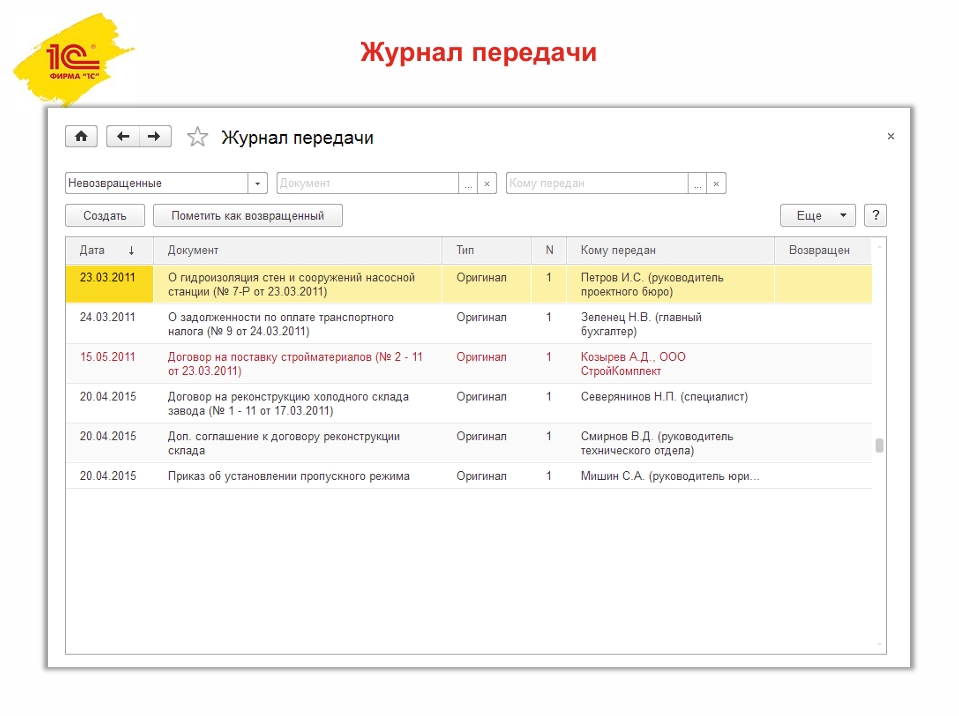This screenshot has width=959, height=716.
Task: Click the Home icon button
Action: (81, 137)
